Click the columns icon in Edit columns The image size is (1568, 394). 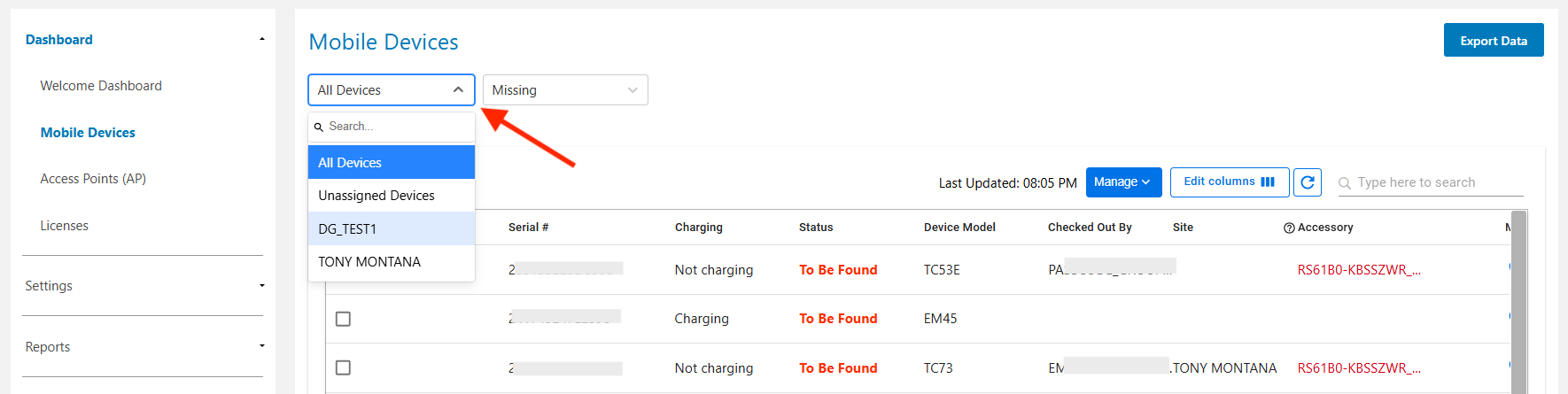click(1268, 182)
